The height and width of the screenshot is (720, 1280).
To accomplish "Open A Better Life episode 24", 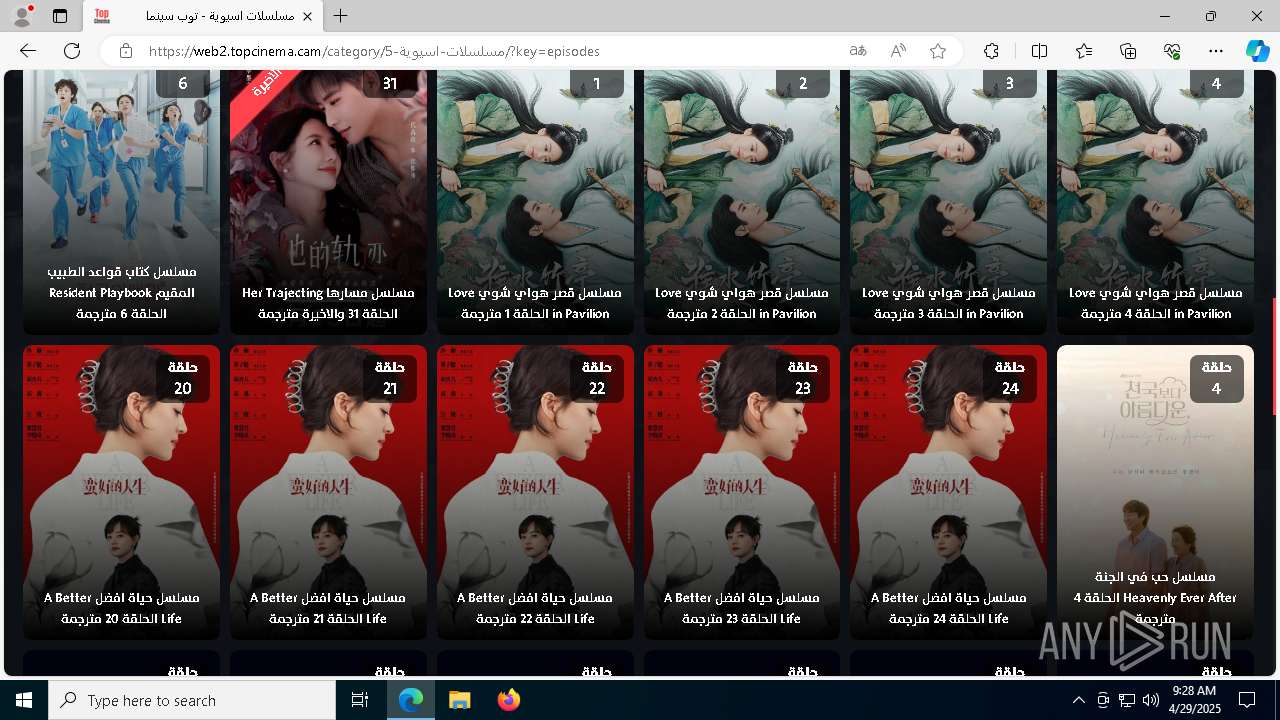I will (x=948, y=492).
